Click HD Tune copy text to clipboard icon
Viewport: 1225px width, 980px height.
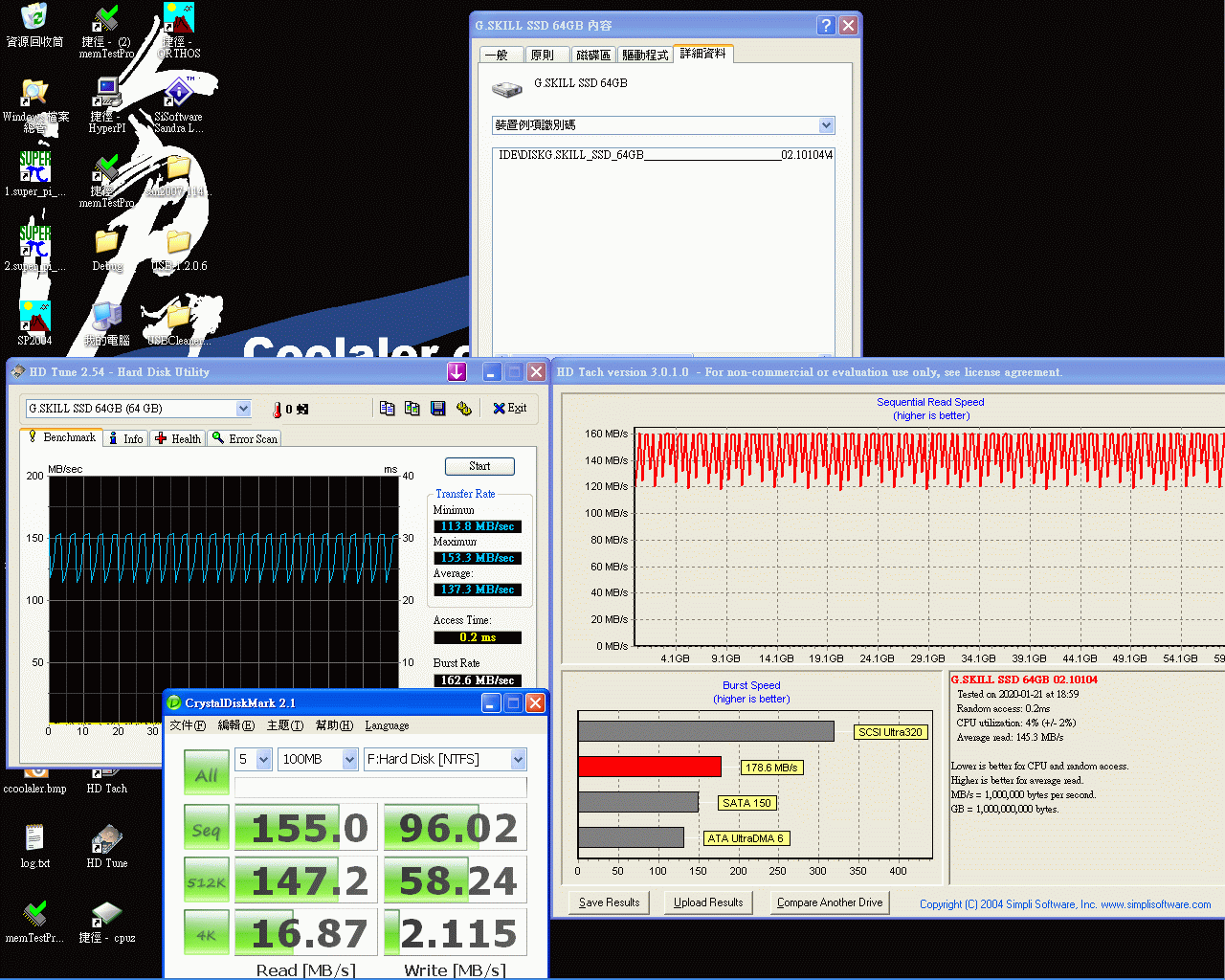387,409
